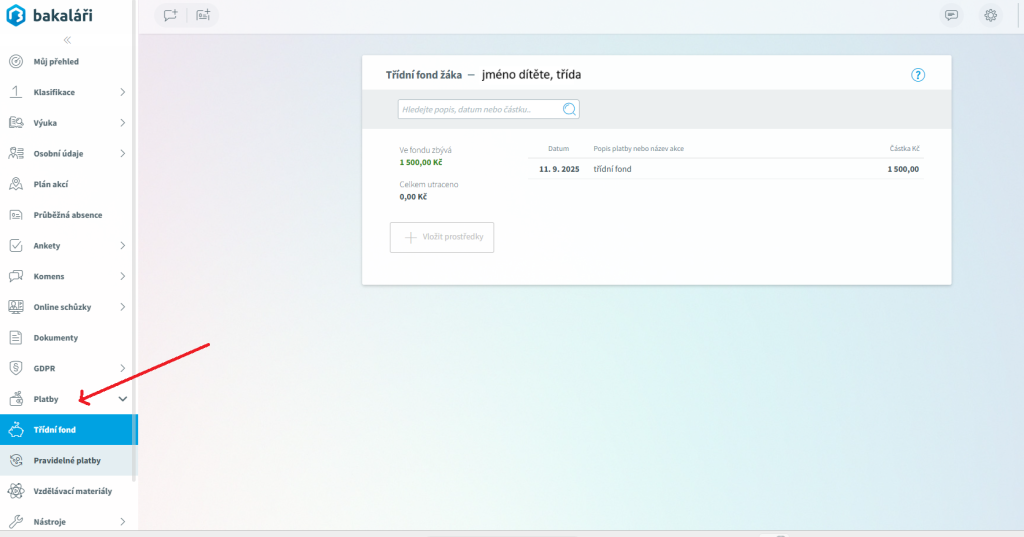
Task: Click the payment search input field
Action: click(x=478, y=109)
